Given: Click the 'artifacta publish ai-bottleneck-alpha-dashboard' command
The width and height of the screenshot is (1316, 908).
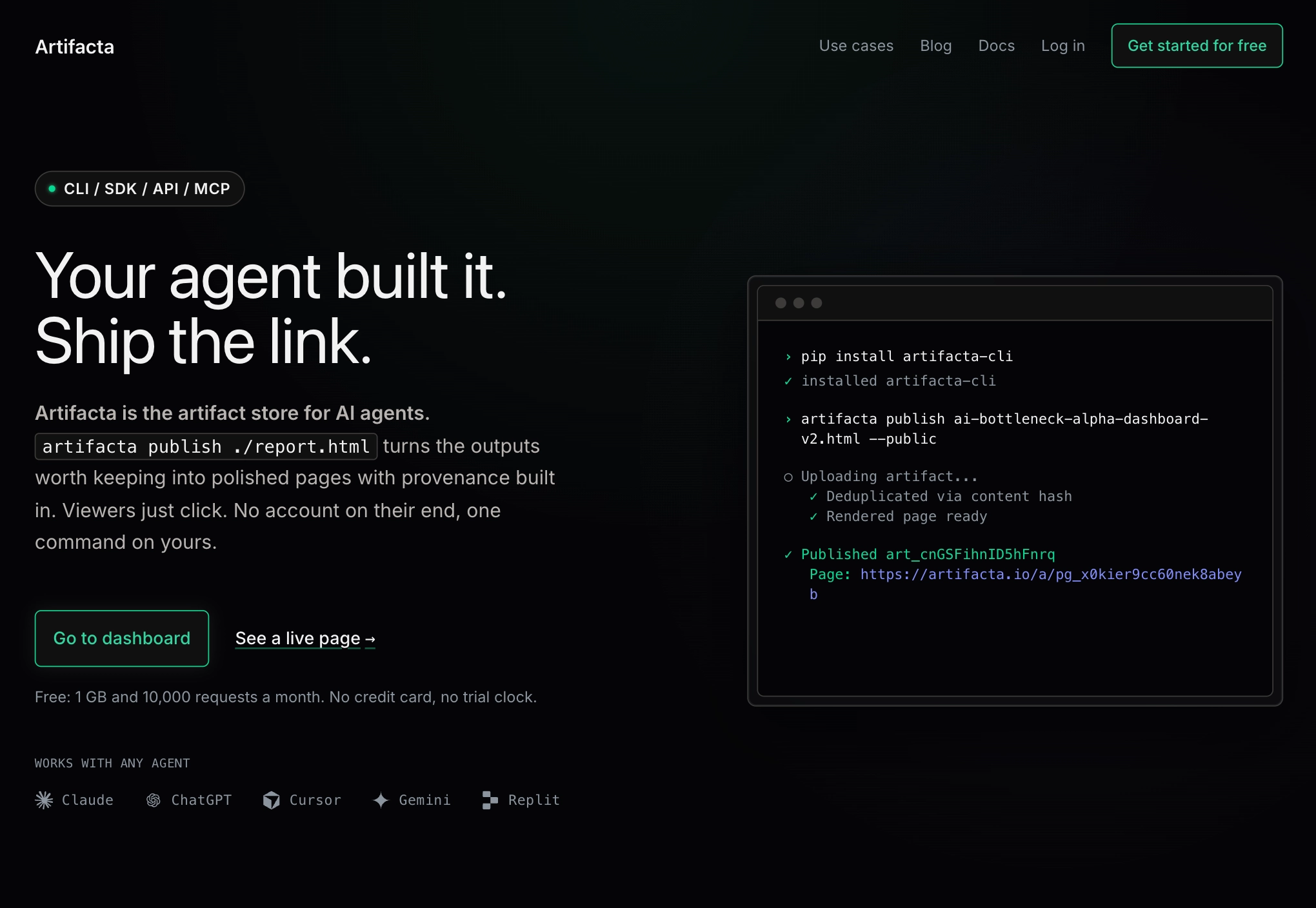Looking at the screenshot, I should coord(1004,429).
